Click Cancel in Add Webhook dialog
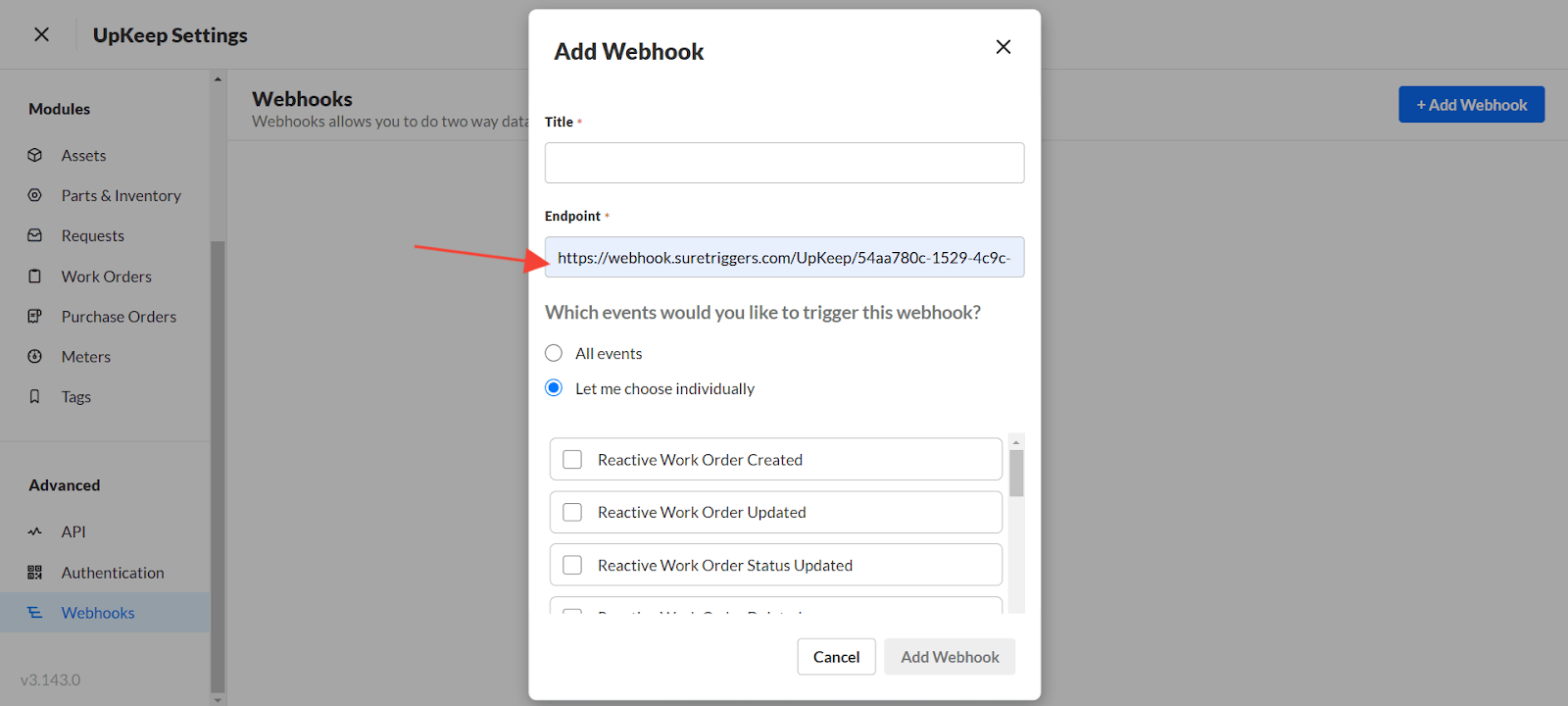 [836, 657]
